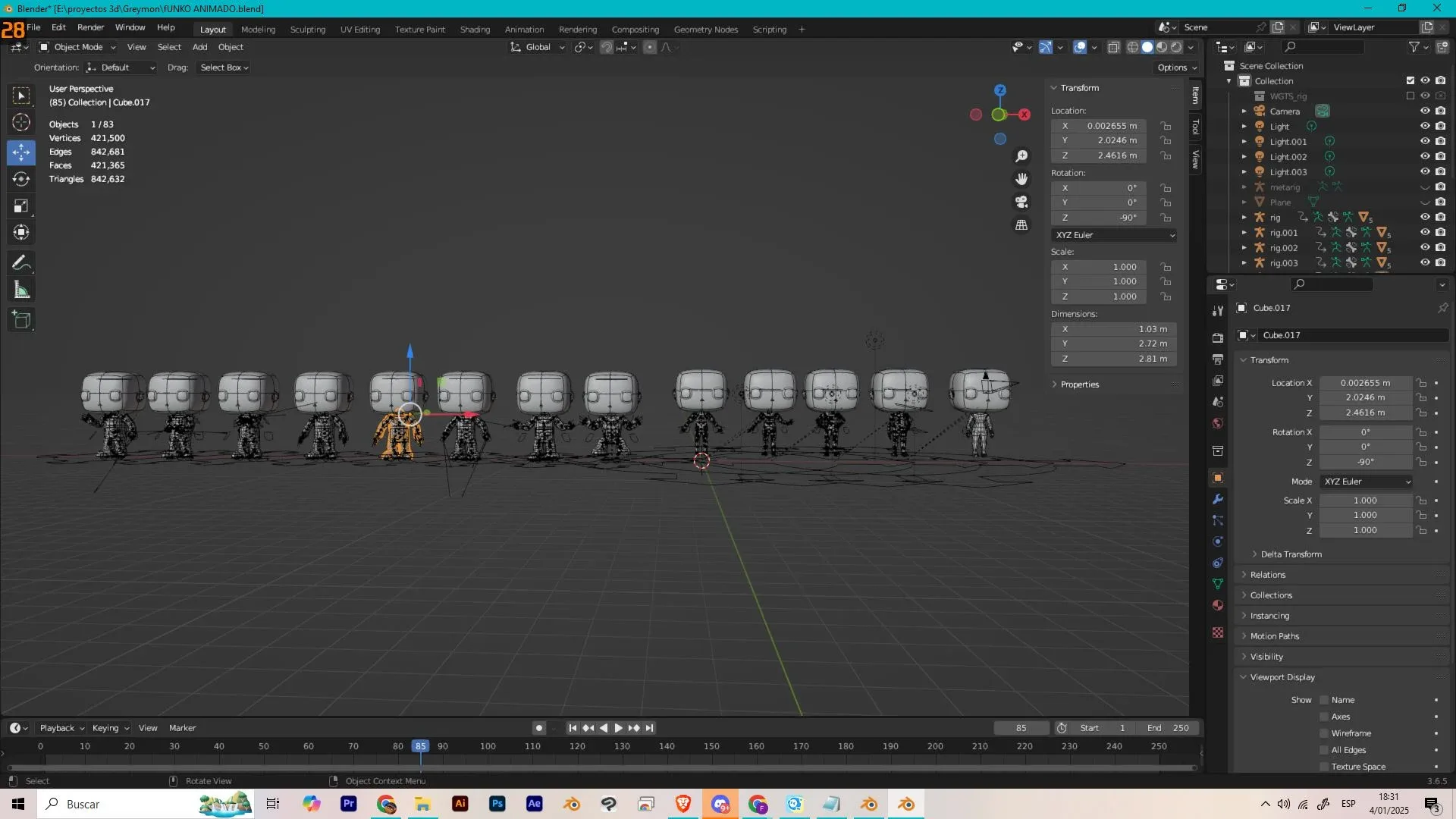Hide Camera in viewport via eye icon
Image resolution: width=1456 pixels, height=819 pixels.
pyautogui.click(x=1425, y=111)
